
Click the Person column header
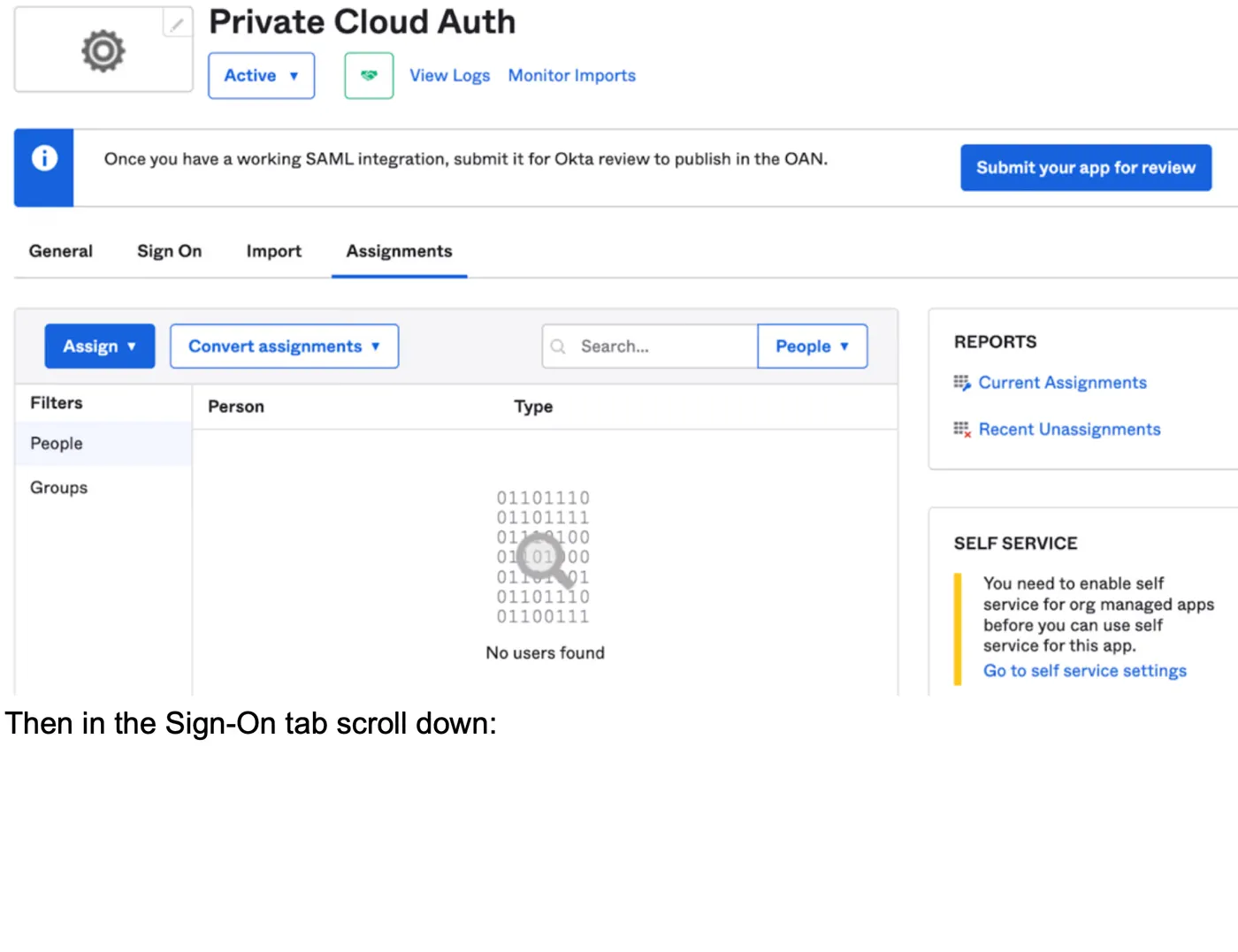click(x=236, y=407)
